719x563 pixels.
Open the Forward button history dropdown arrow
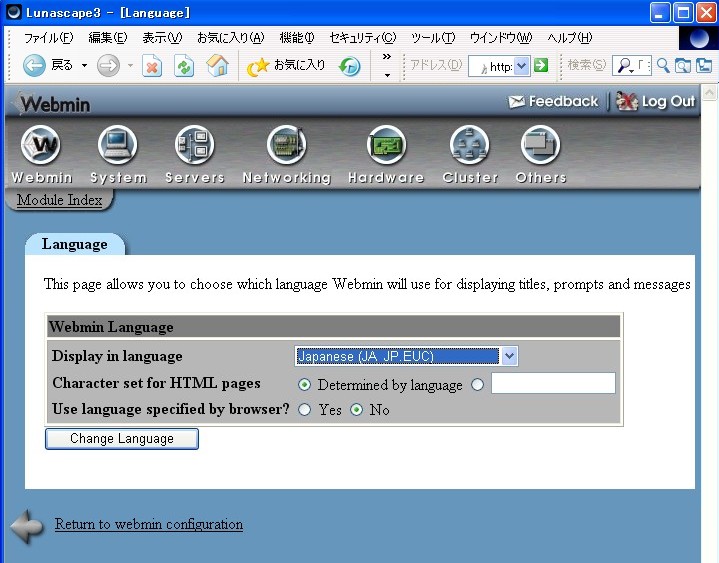(130, 66)
